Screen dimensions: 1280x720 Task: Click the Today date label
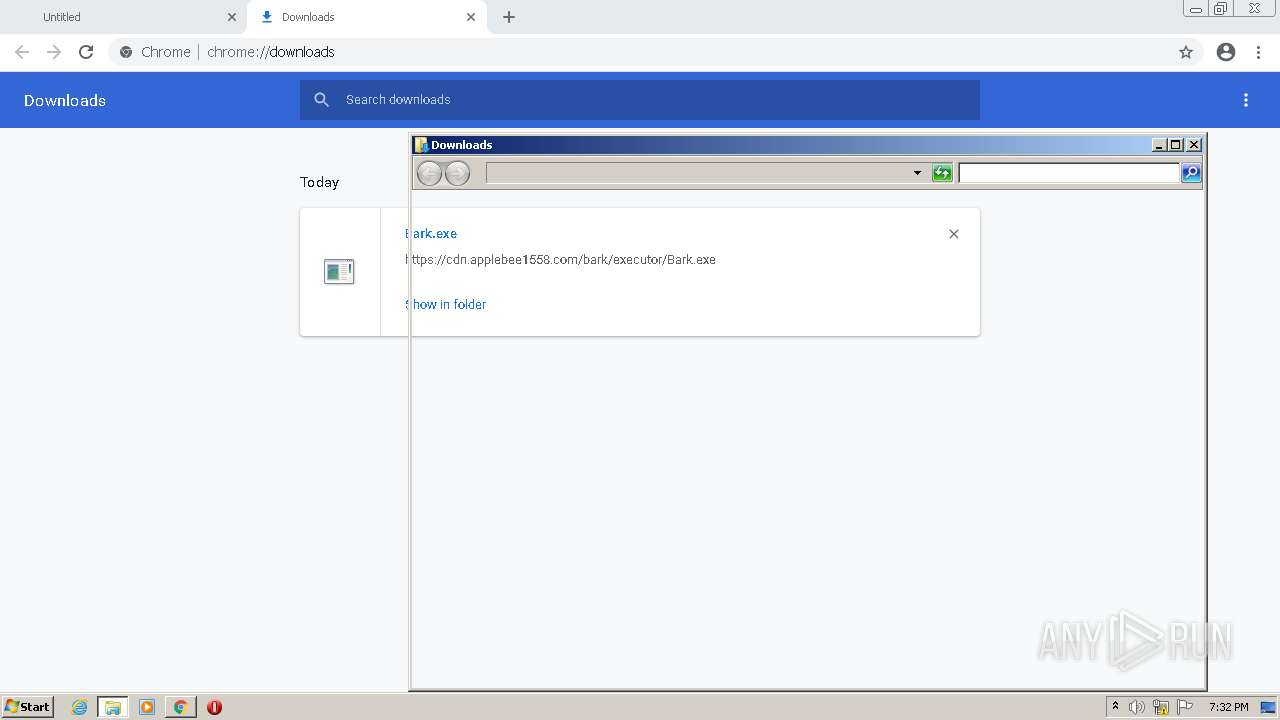point(320,182)
